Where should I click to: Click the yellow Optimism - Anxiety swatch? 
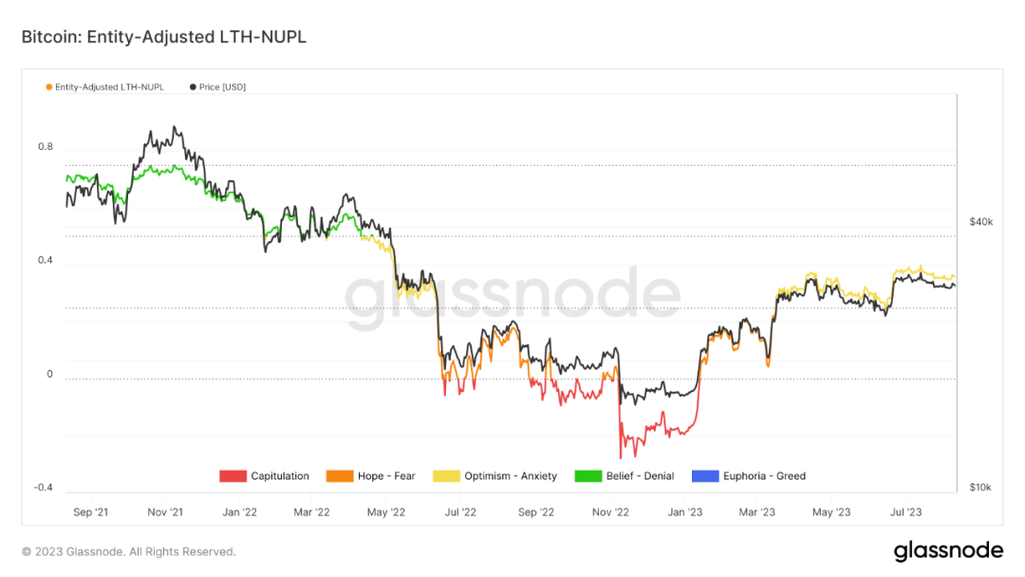click(x=446, y=476)
